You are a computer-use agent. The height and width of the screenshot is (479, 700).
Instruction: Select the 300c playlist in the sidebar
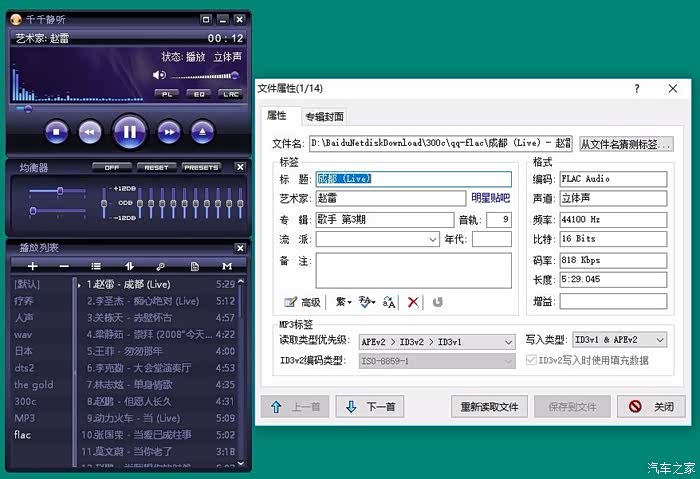click(x=25, y=401)
